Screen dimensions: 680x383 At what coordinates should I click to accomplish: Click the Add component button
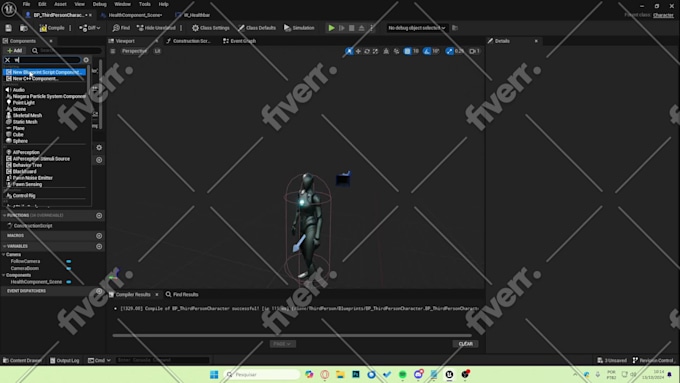pos(15,51)
